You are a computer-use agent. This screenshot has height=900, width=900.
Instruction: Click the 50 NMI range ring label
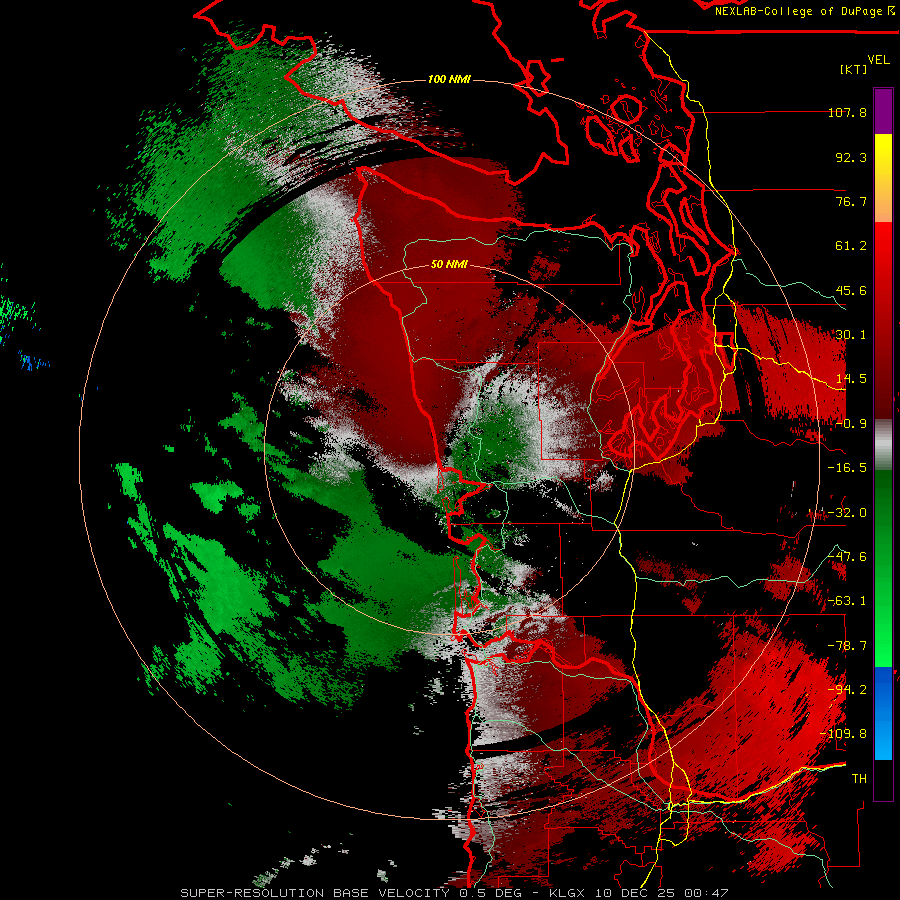tap(449, 265)
